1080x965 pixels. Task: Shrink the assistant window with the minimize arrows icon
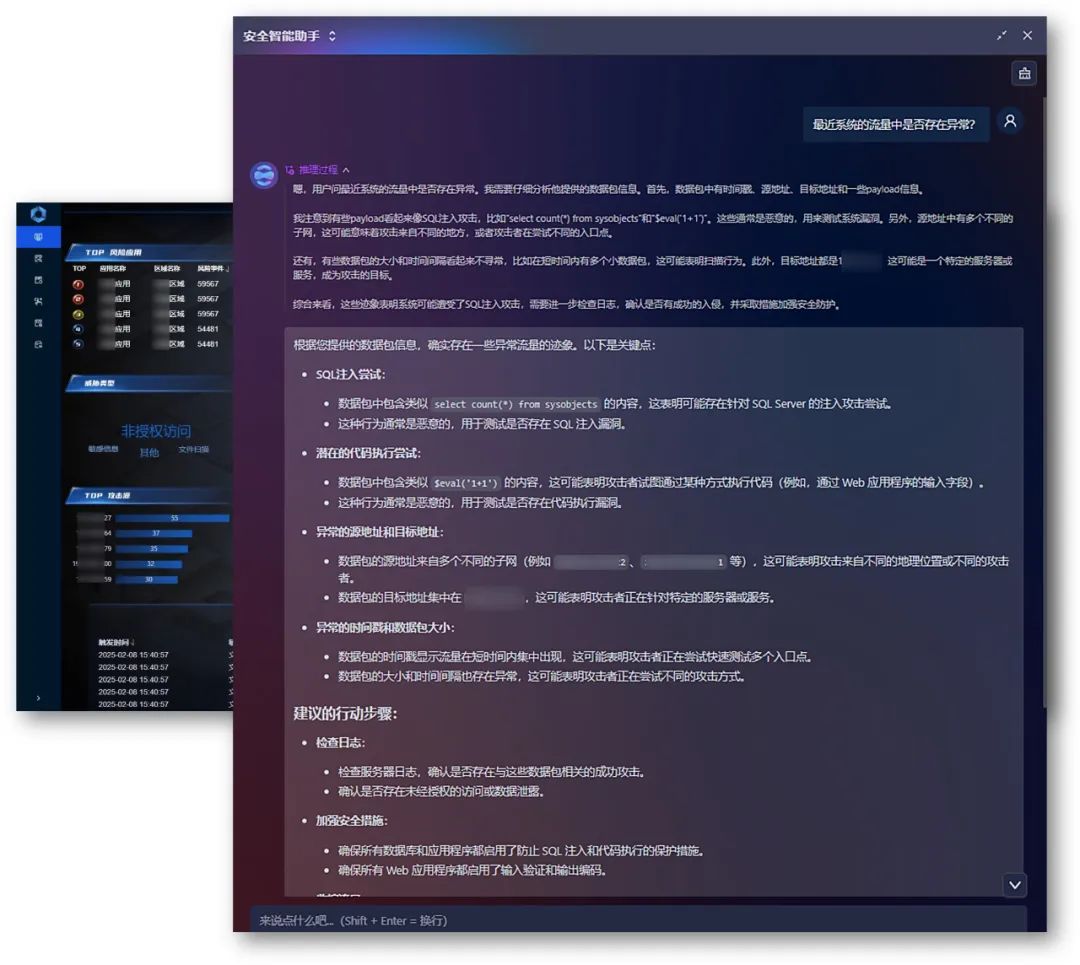click(x=1001, y=35)
